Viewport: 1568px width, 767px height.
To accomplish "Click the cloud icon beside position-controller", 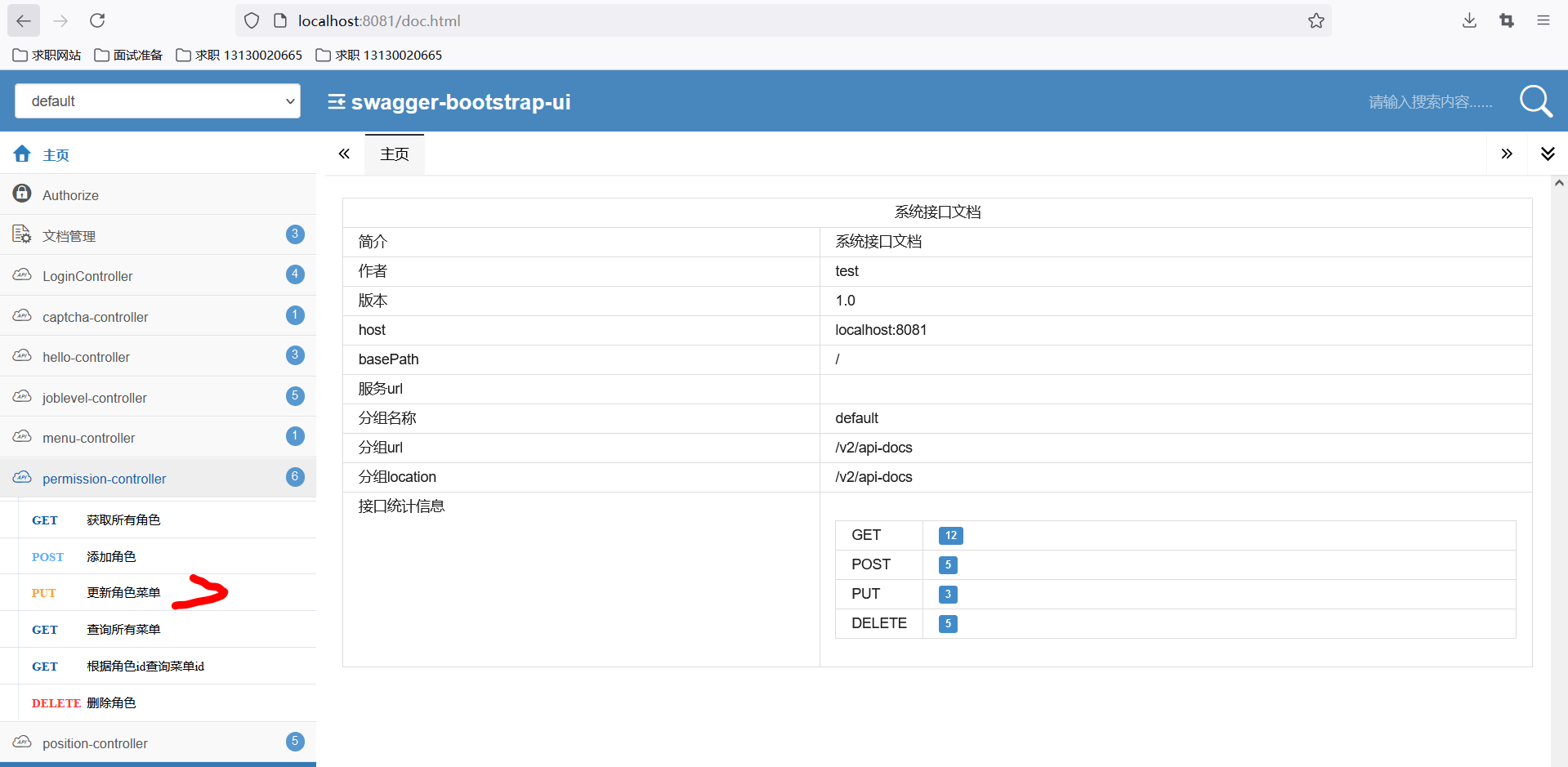I will click(x=22, y=742).
